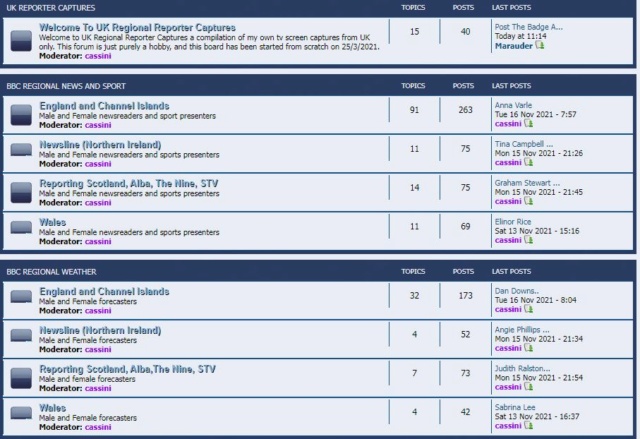640x439 pixels.
Task: Open England and Channel Islands weather forum
Action: [104, 291]
